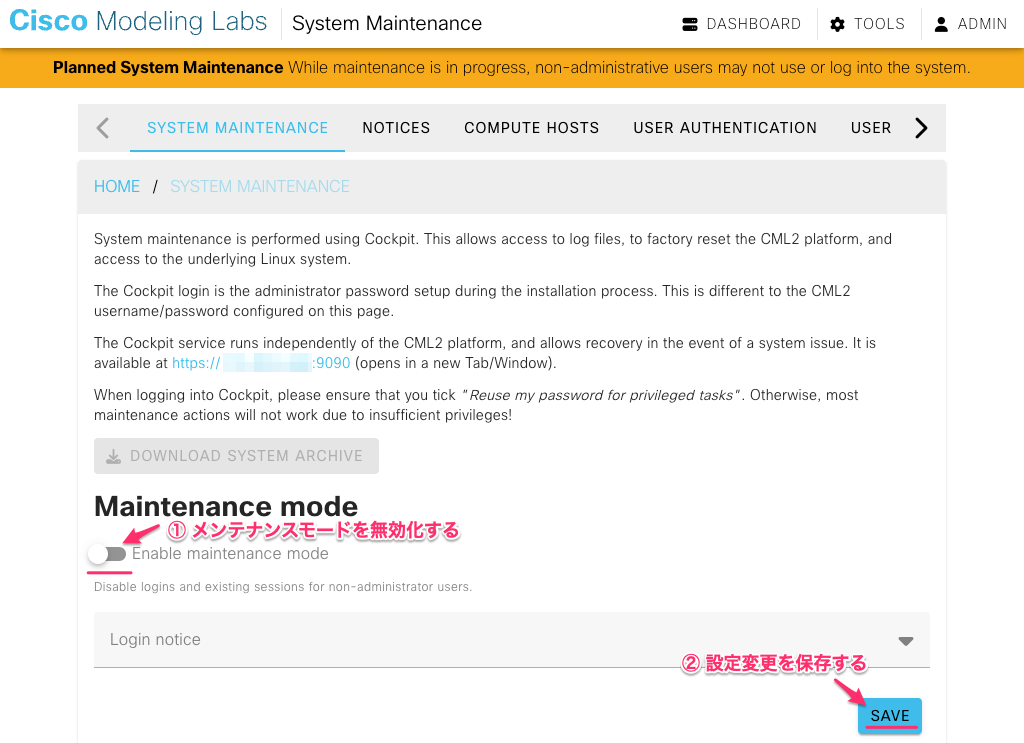This screenshot has width=1024, height=743.
Task: Expand the Login notice dropdown arrow
Action: (x=906, y=641)
